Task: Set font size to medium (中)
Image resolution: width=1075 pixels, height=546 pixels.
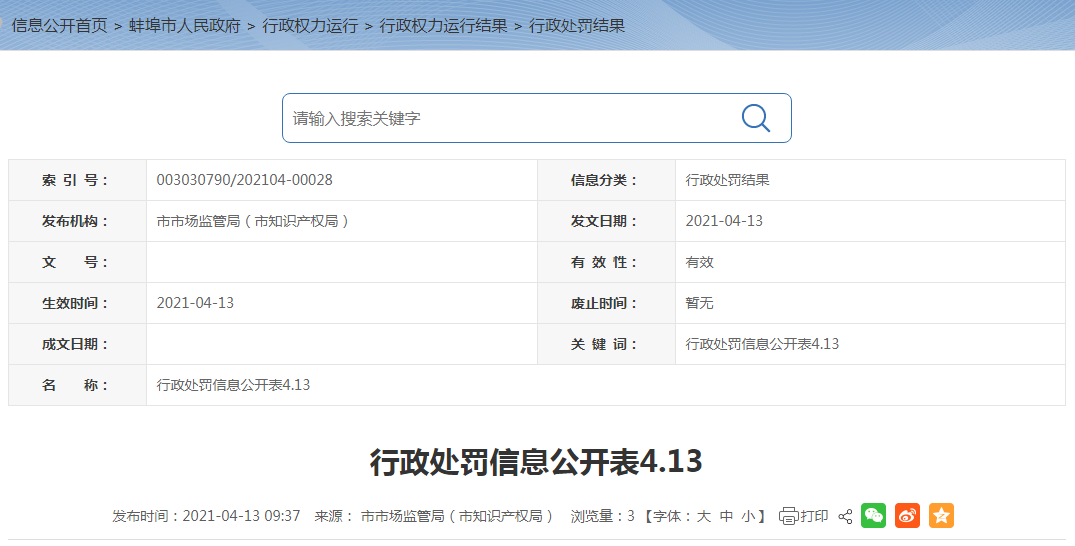Action: coord(726,516)
